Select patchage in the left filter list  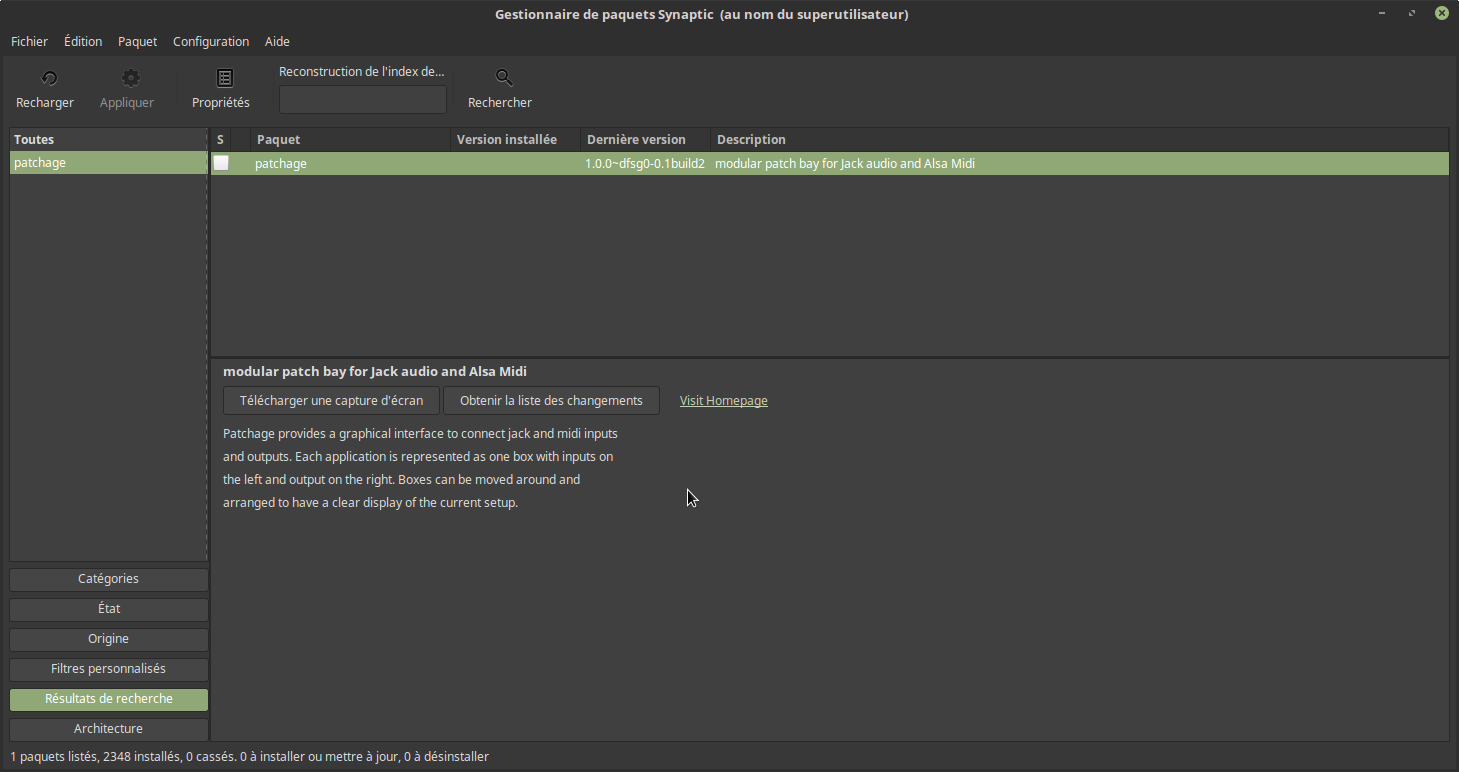coord(108,162)
